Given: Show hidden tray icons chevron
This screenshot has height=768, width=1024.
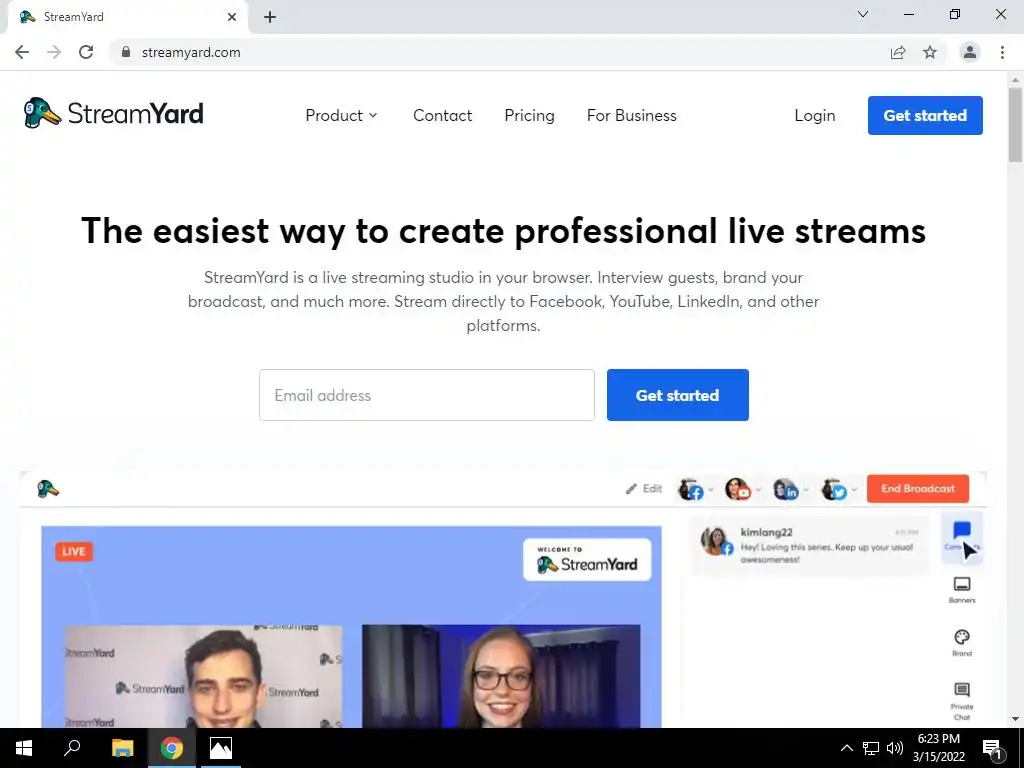Looking at the screenshot, I should (846, 748).
